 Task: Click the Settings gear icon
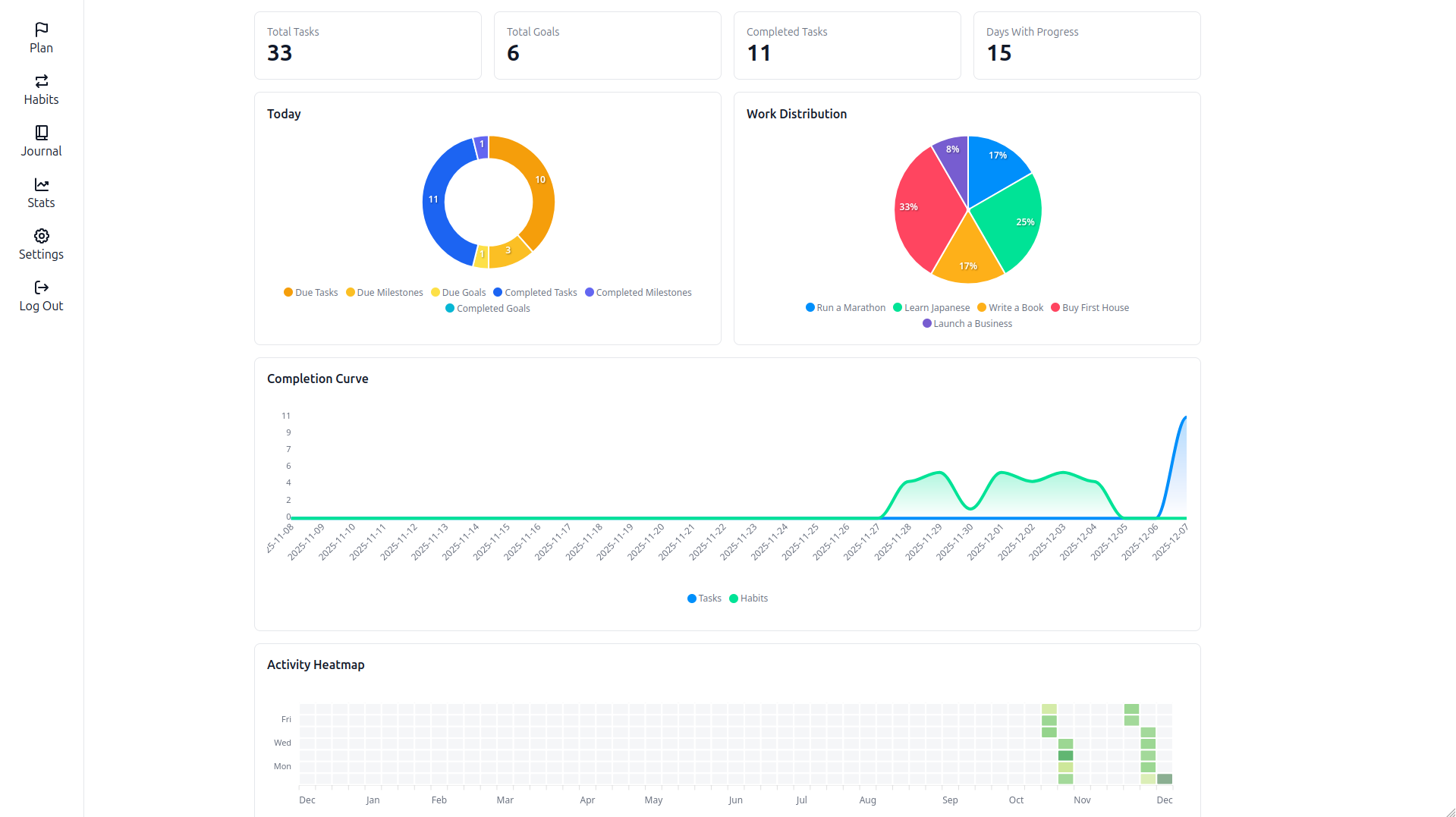(41, 236)
